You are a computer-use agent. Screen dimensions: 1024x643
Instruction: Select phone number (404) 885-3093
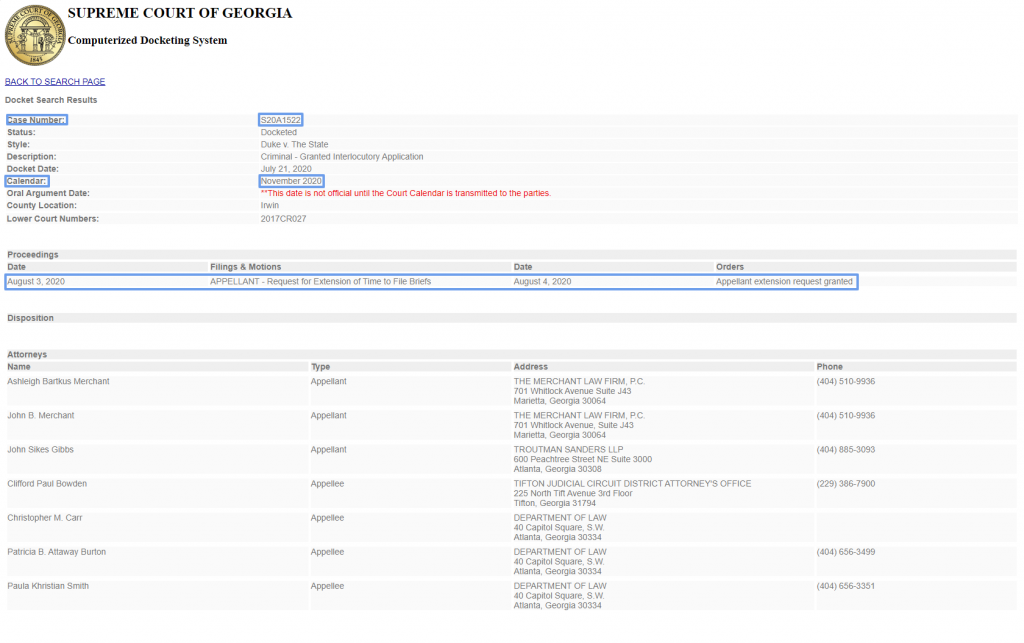pos(845,450)
